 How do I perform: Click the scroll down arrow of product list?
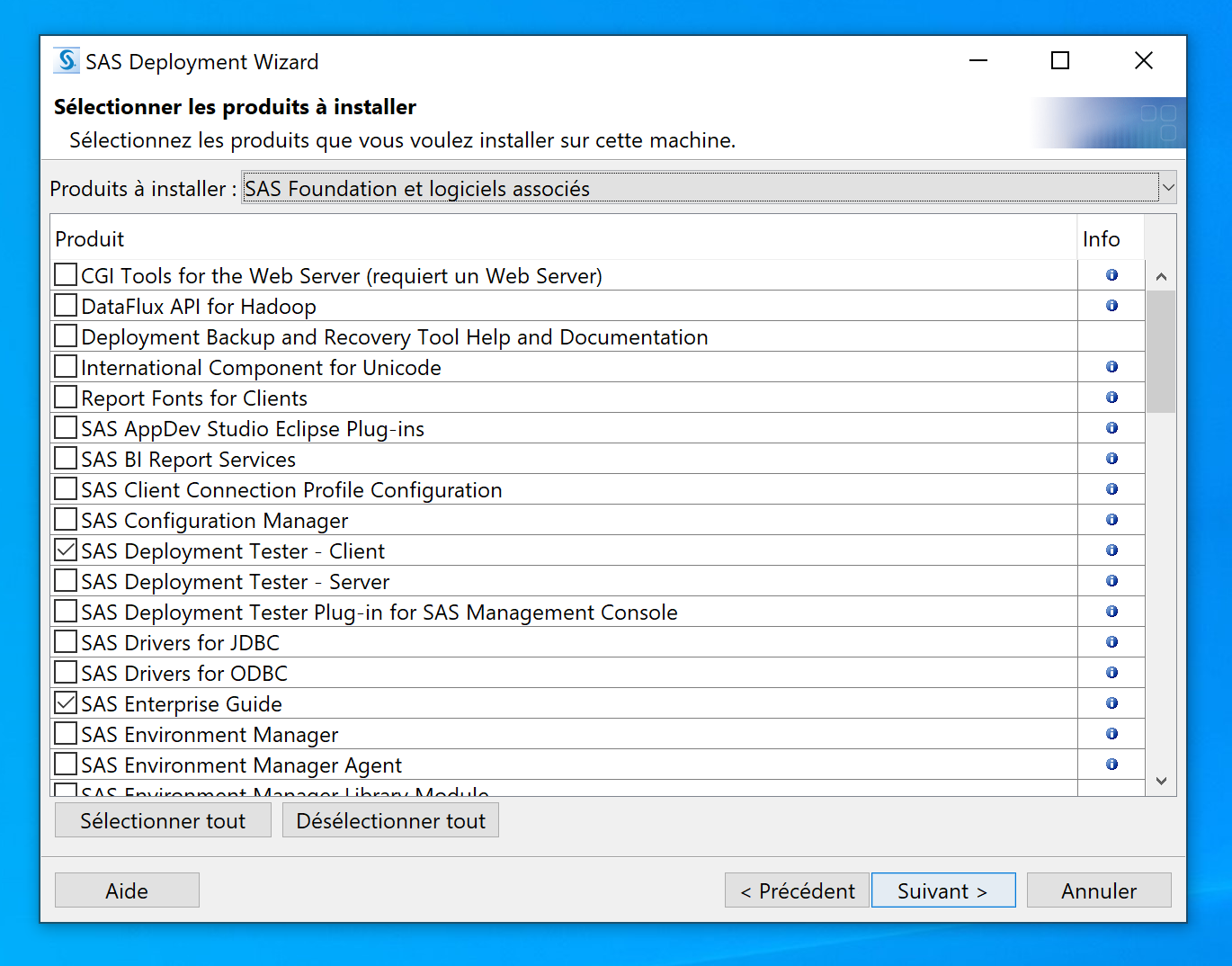[x=1161, y=781]
